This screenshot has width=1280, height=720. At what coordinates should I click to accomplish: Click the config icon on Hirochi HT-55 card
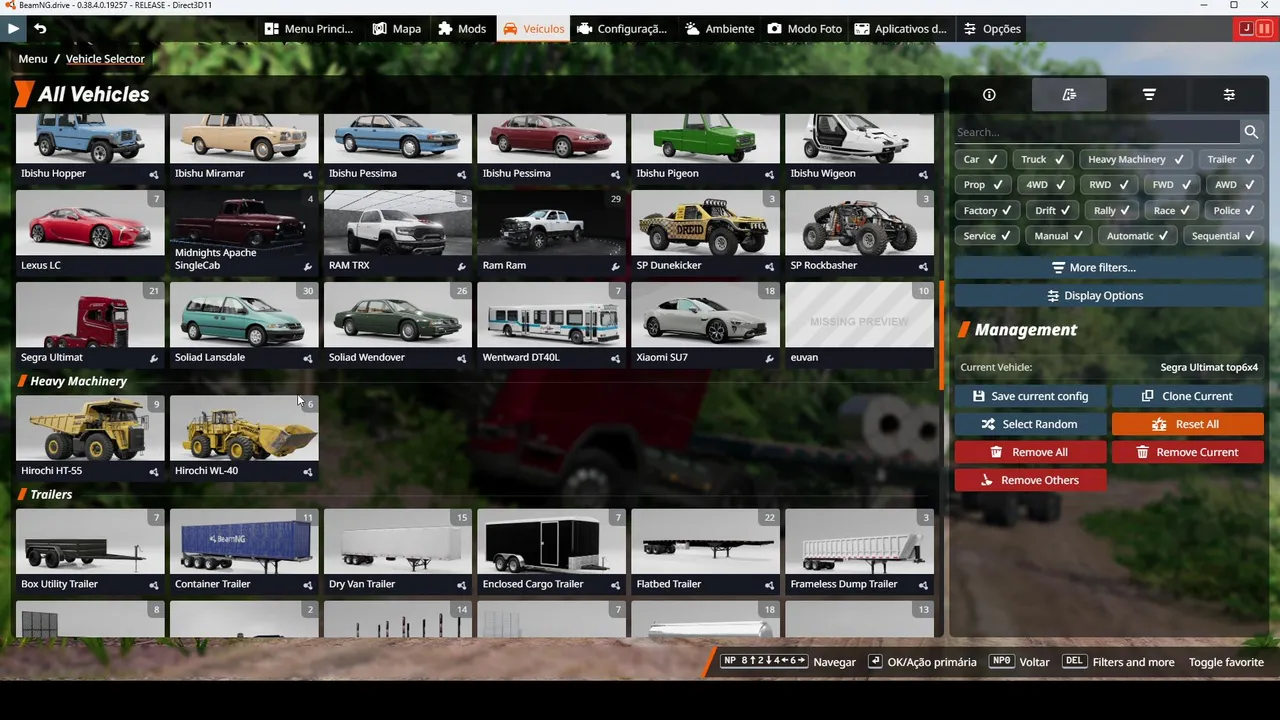coord(154,471)
